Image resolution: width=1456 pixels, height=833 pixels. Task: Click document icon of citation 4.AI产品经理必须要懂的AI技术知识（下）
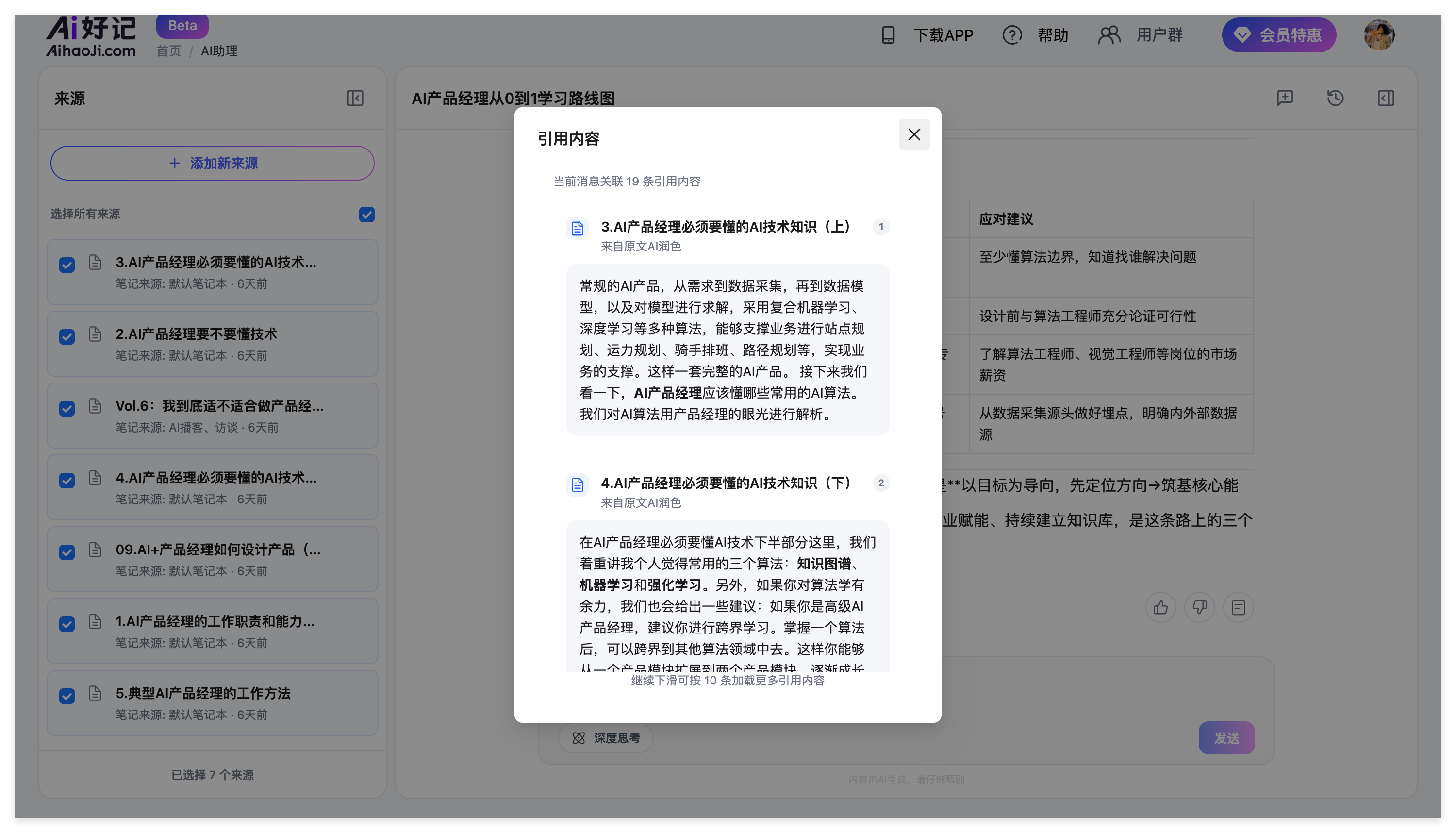click(x=577, y=484)
